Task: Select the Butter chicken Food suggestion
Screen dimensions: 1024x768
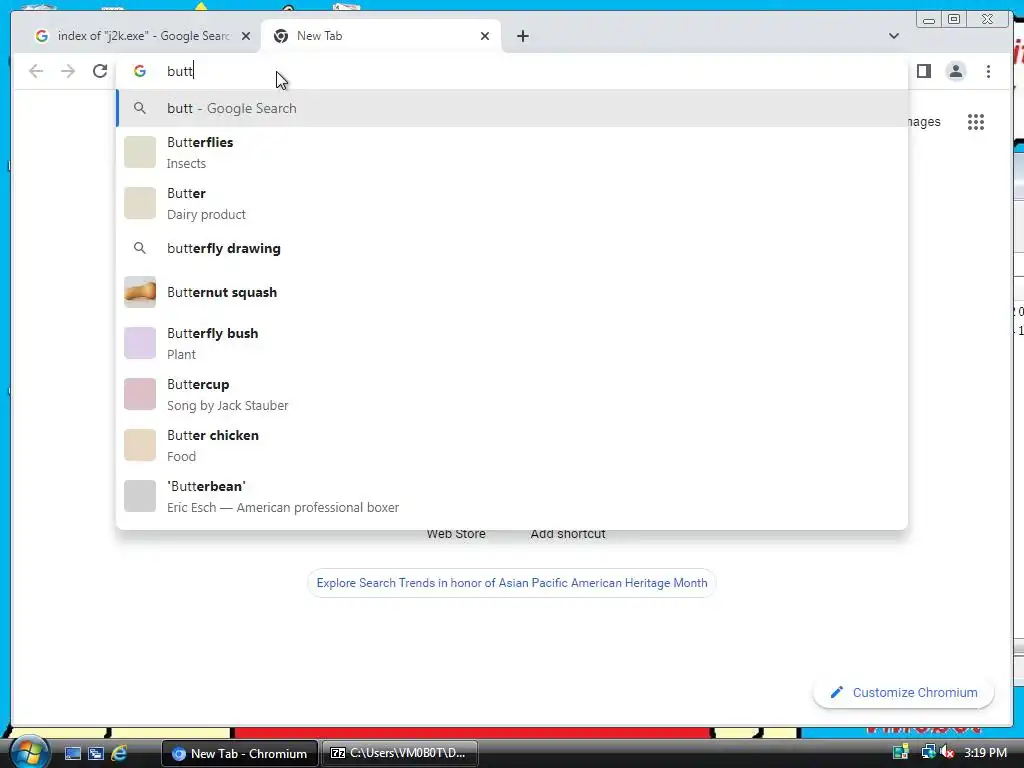Action: pos(512,445)
